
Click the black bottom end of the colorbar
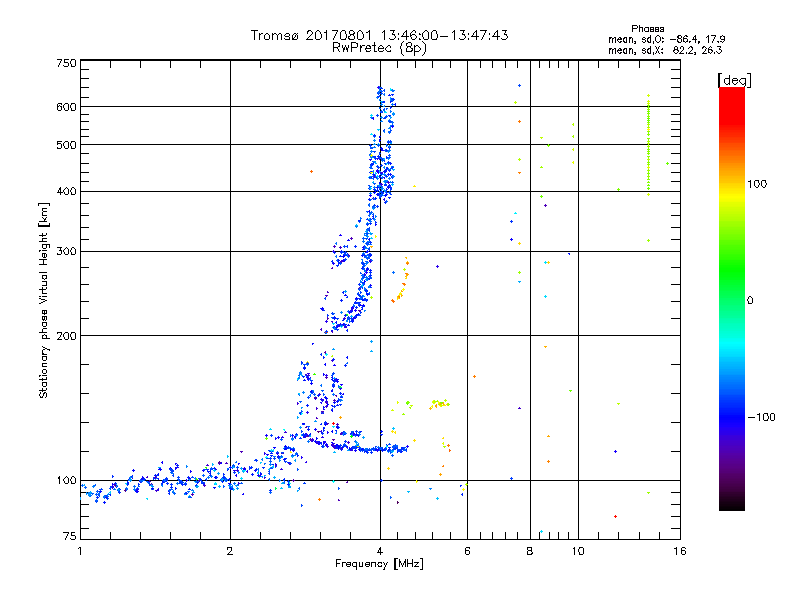click(732, 503)
